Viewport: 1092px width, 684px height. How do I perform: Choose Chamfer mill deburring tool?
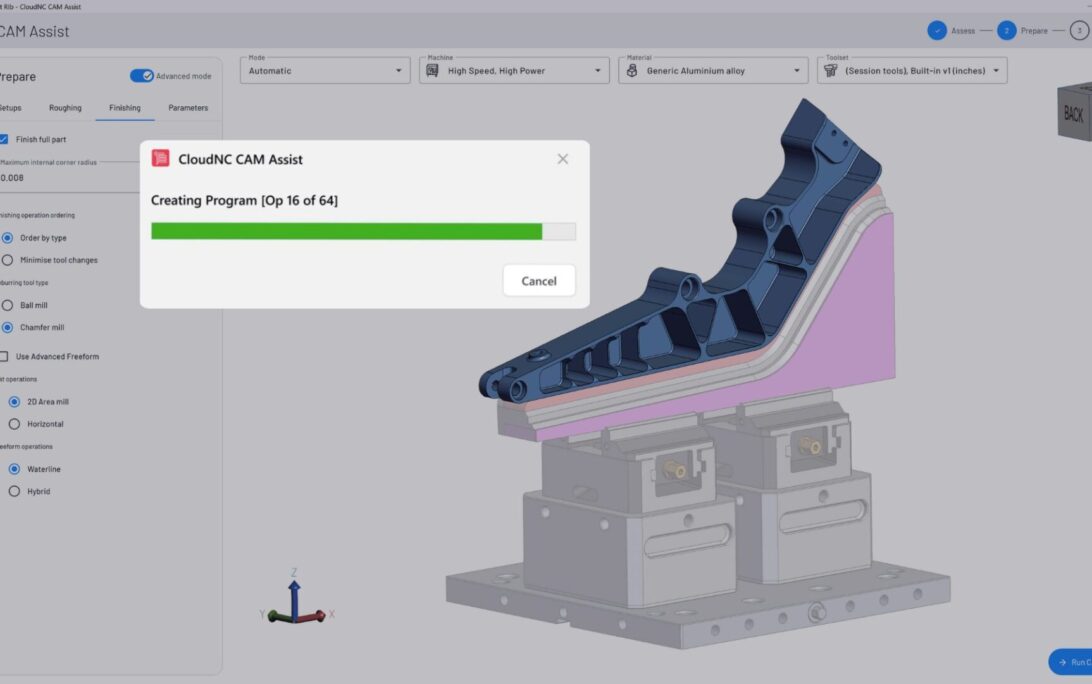point(7,327)
